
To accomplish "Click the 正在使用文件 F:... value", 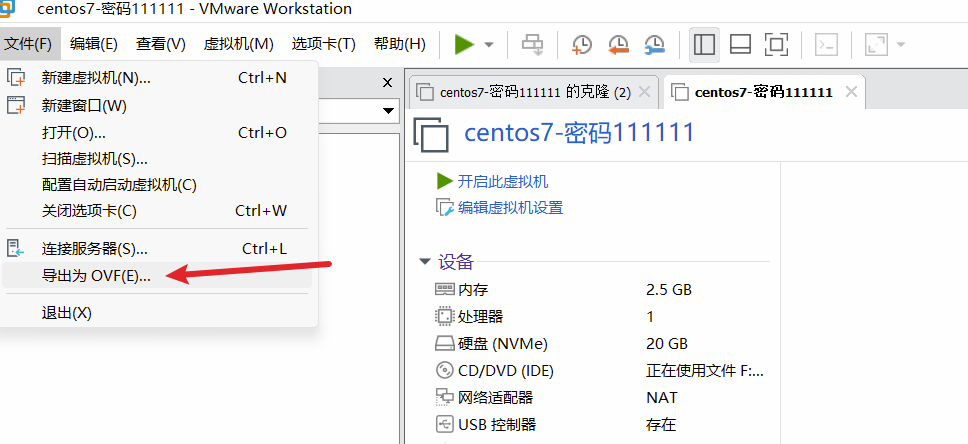I will tap(706, 371).
